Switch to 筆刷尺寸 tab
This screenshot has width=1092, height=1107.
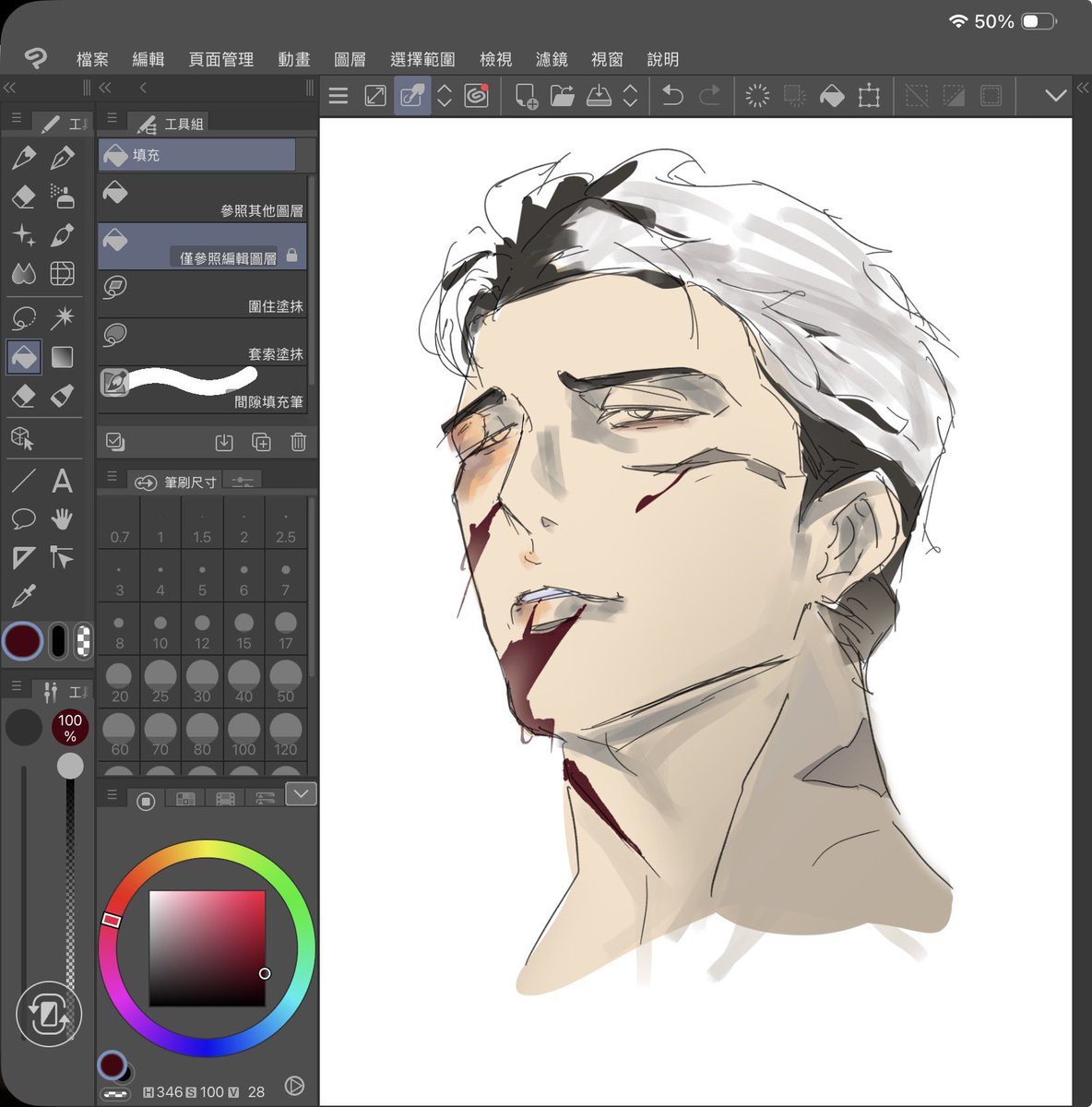[x=176, y=482]
